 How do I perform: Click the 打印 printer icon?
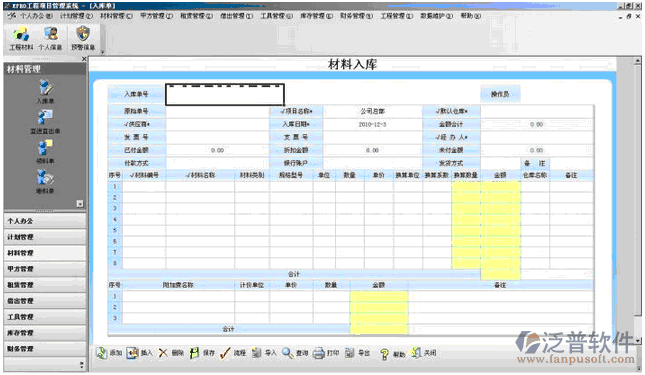tap(319, 353)
